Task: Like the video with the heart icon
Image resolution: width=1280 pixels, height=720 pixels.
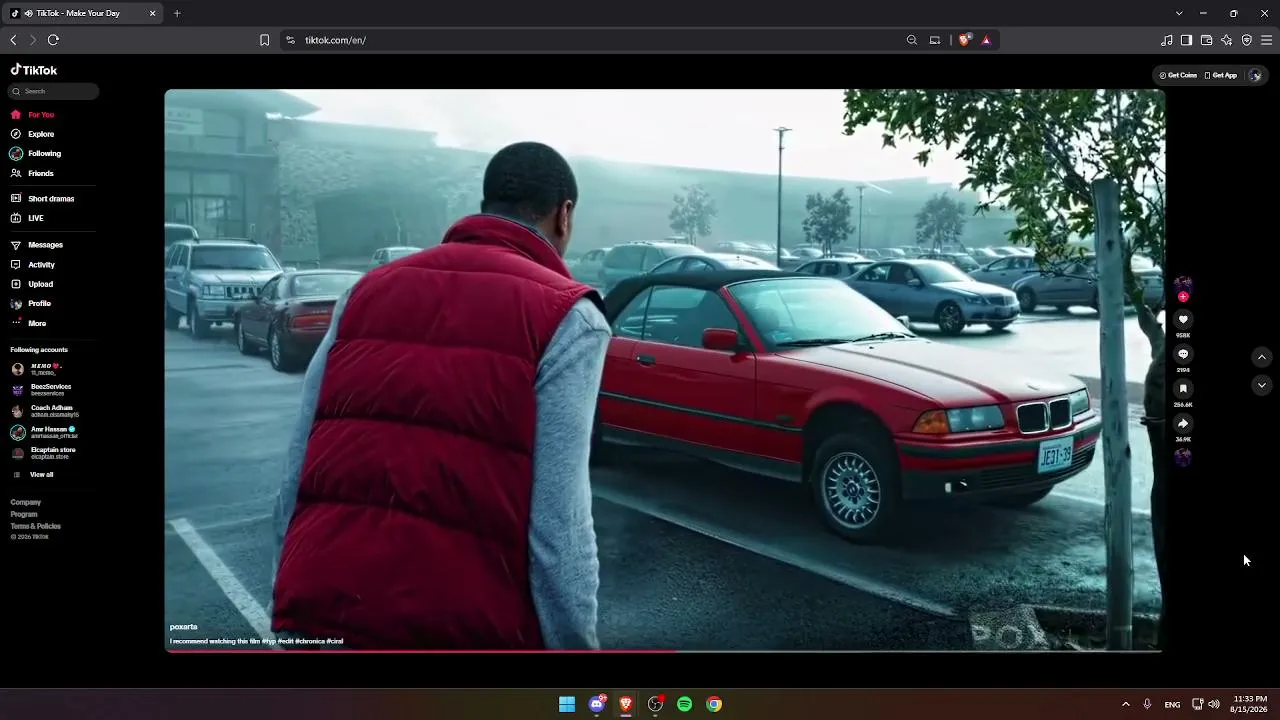Action: click(1183, 319)
